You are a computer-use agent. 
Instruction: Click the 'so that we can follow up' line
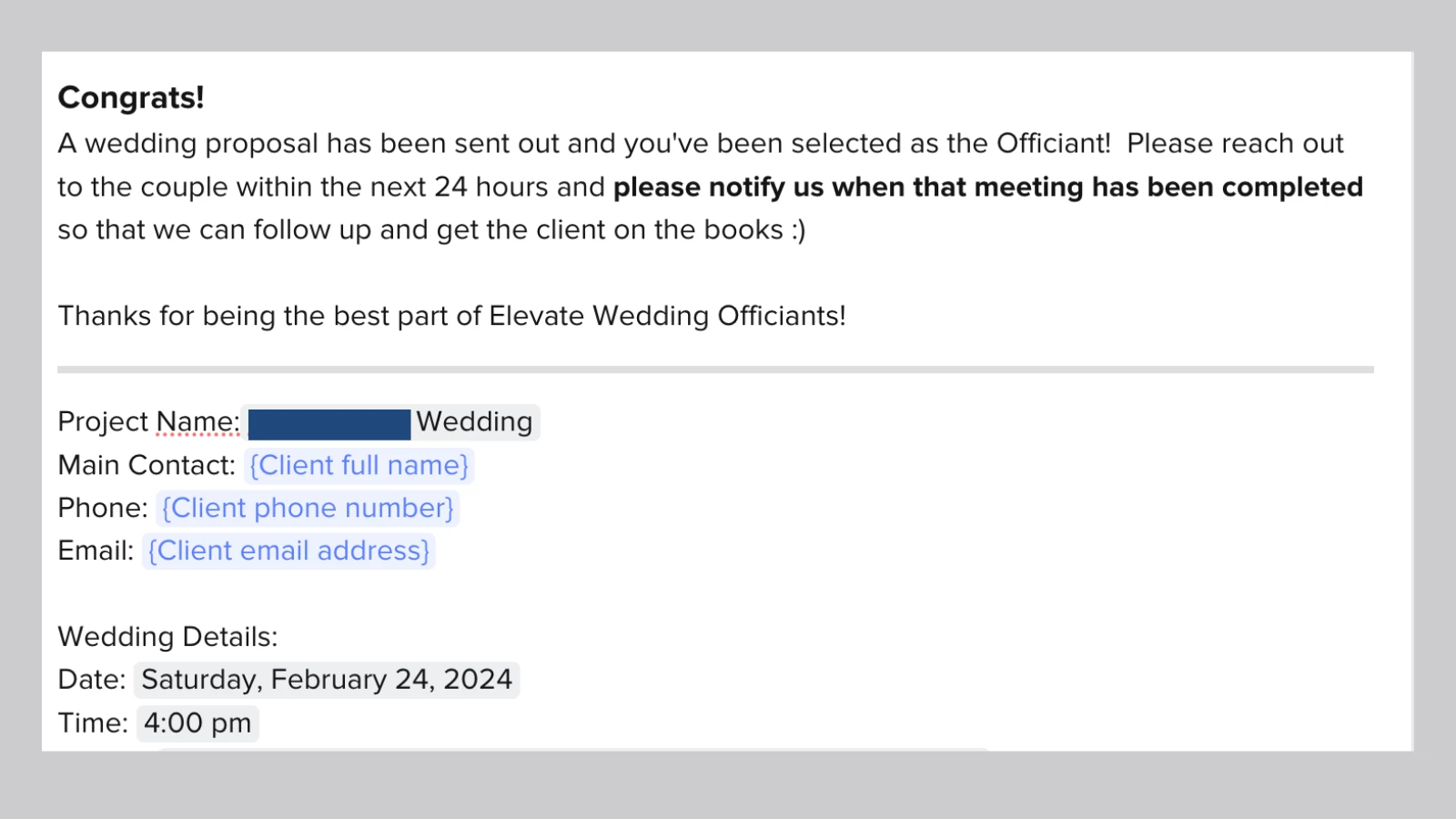431,230
